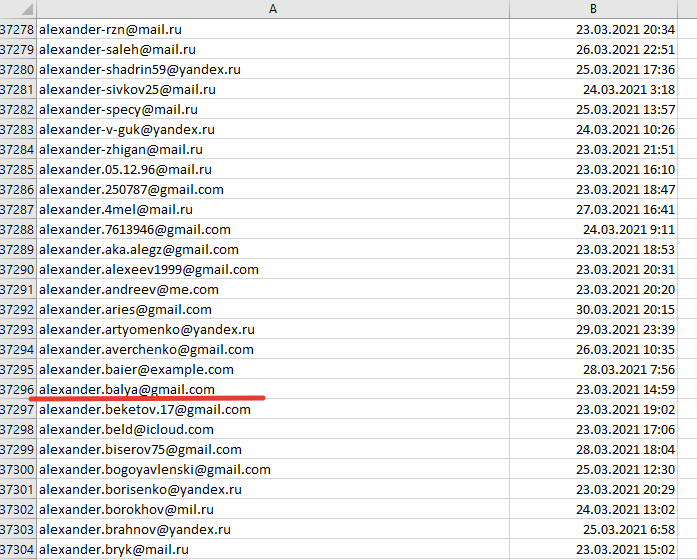
Task: Click alexander.andreev@me.com cell
Action: click(129, 290)
